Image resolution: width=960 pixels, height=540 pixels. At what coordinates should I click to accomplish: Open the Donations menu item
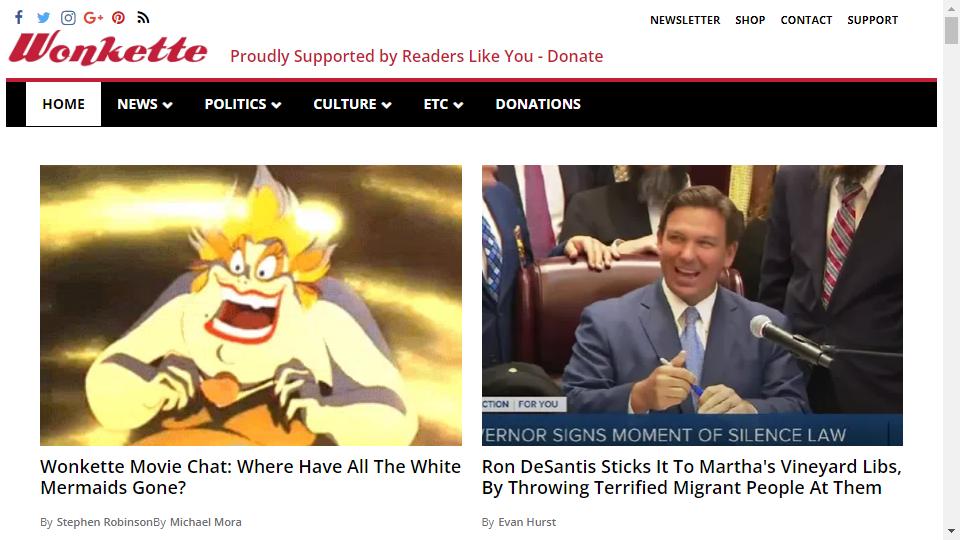click(x=538, y=104)
